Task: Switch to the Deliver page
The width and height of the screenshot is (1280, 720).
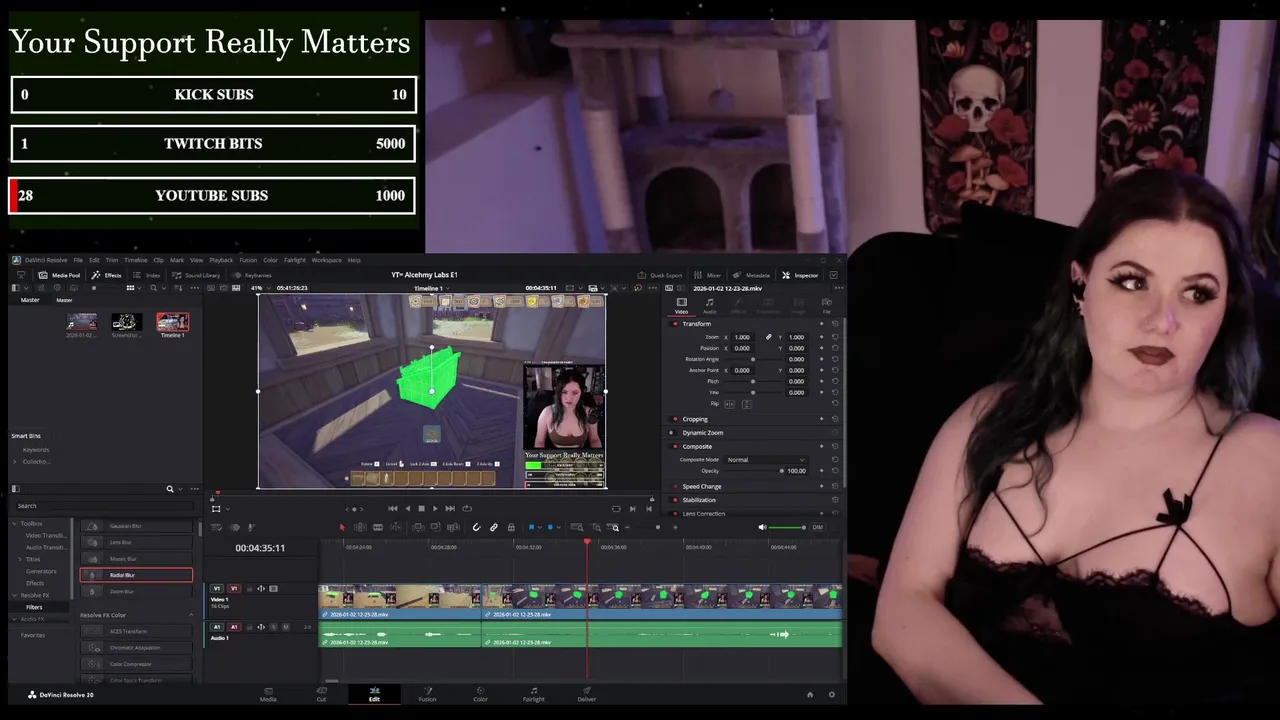Action: pyautogui.click(x=587, y=693)
